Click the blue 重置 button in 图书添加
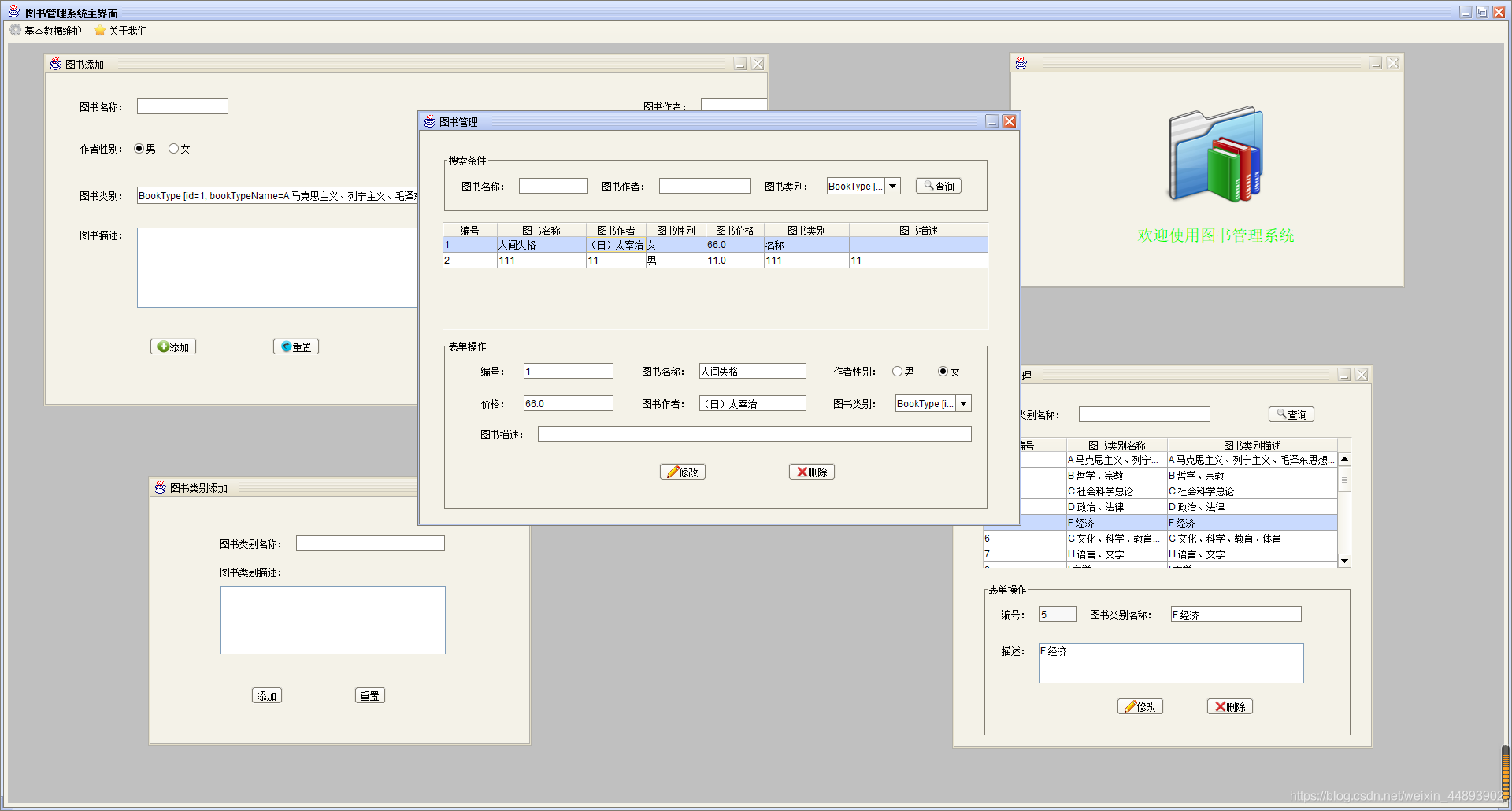 pos(296,346)
